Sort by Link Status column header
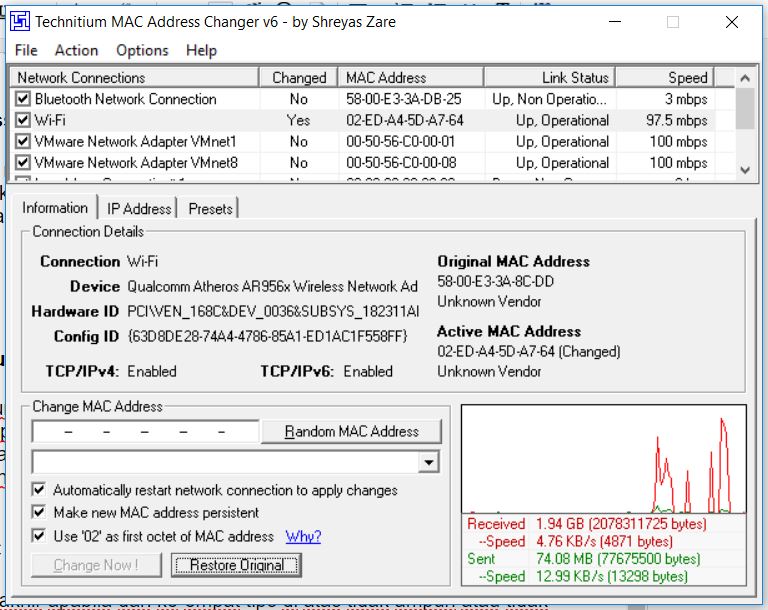 point(550,77)
